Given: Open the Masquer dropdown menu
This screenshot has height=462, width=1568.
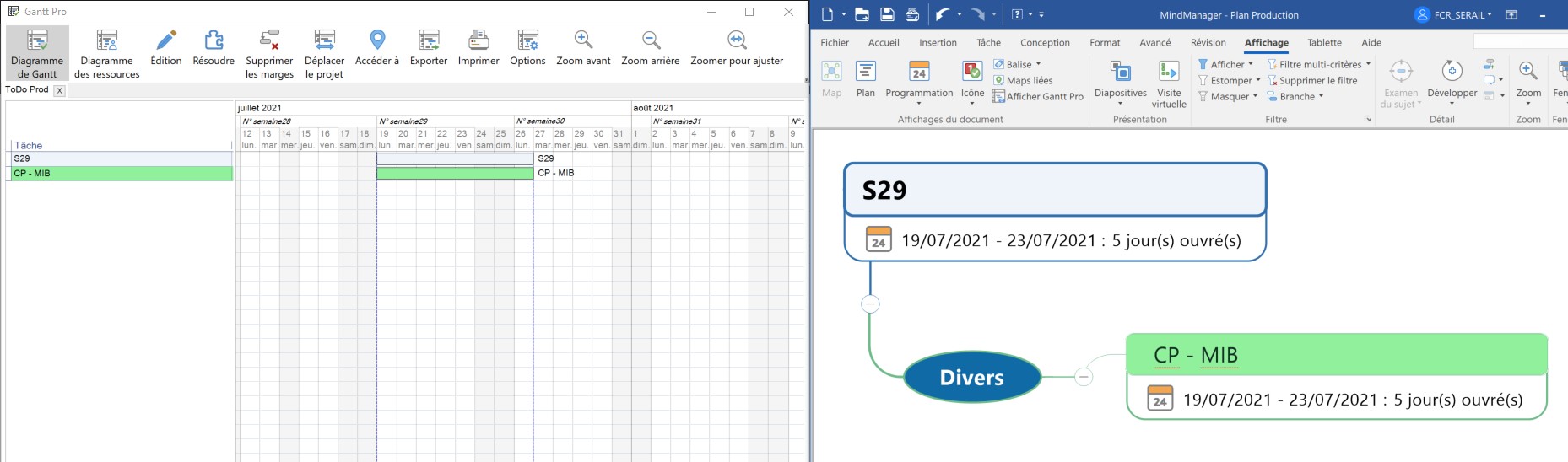Looking at the screenshot, I should coord(1228,97).
